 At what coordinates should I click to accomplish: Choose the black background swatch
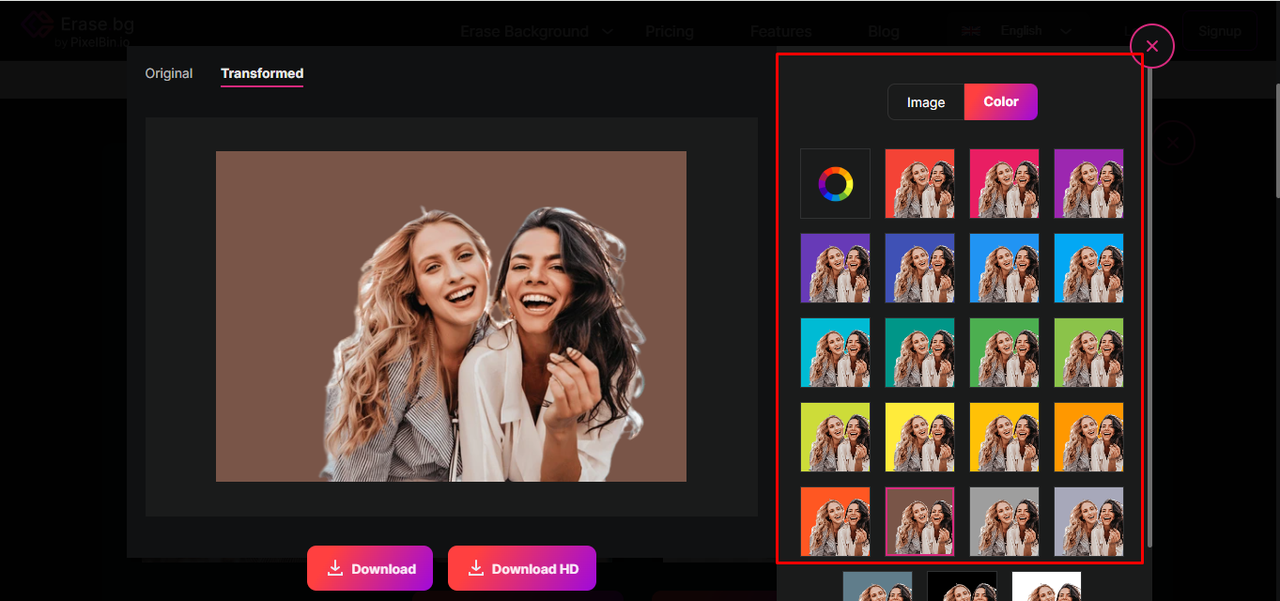point(962,586)
